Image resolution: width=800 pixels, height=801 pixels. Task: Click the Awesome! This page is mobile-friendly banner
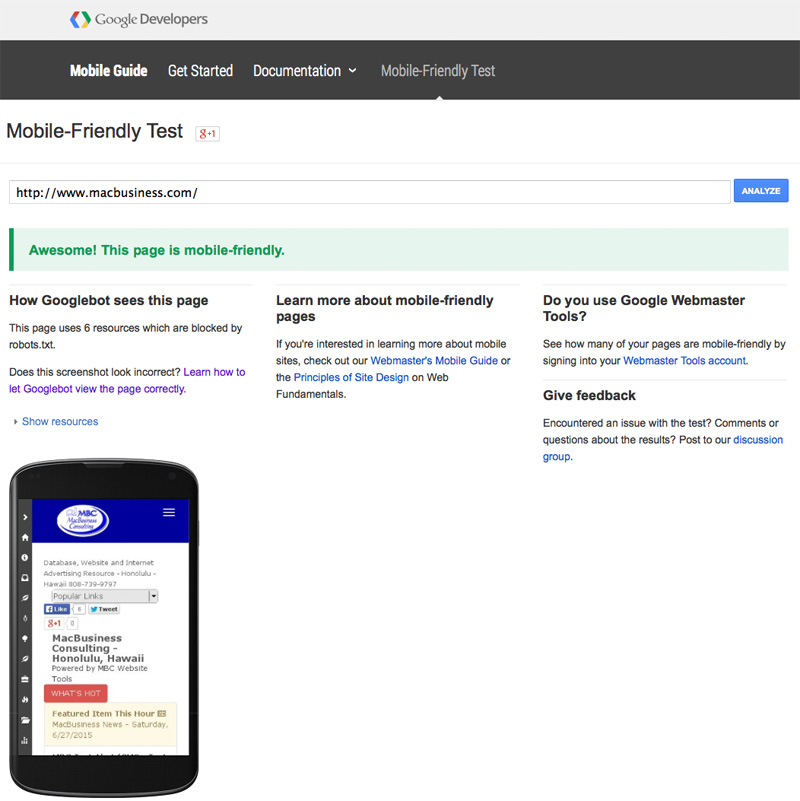pyautogui.click(x=399, y=250)
